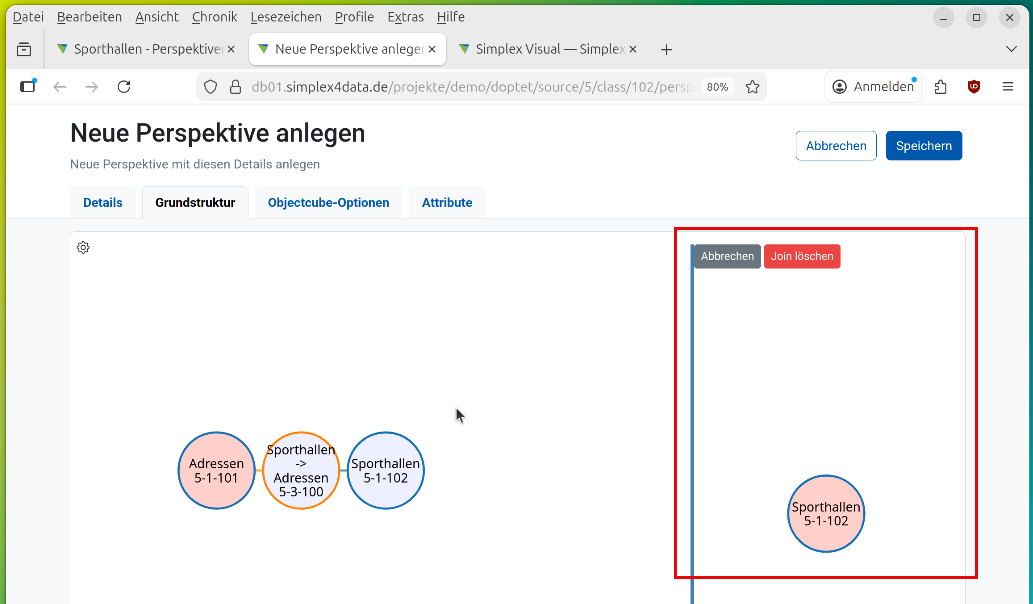This screenshot has width=1033, height=604.
Task: Click the grey Abbrechen button in side panel
Action: pos(727,257)
